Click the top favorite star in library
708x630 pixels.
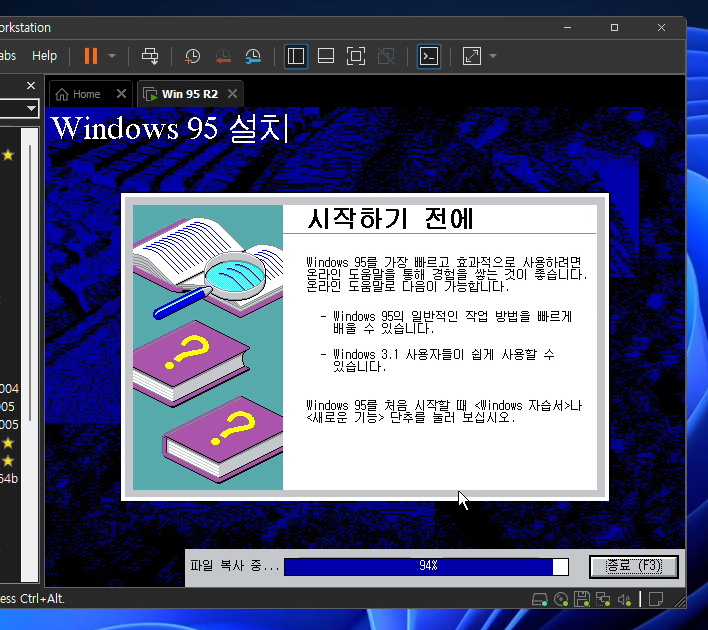[8, 155]
